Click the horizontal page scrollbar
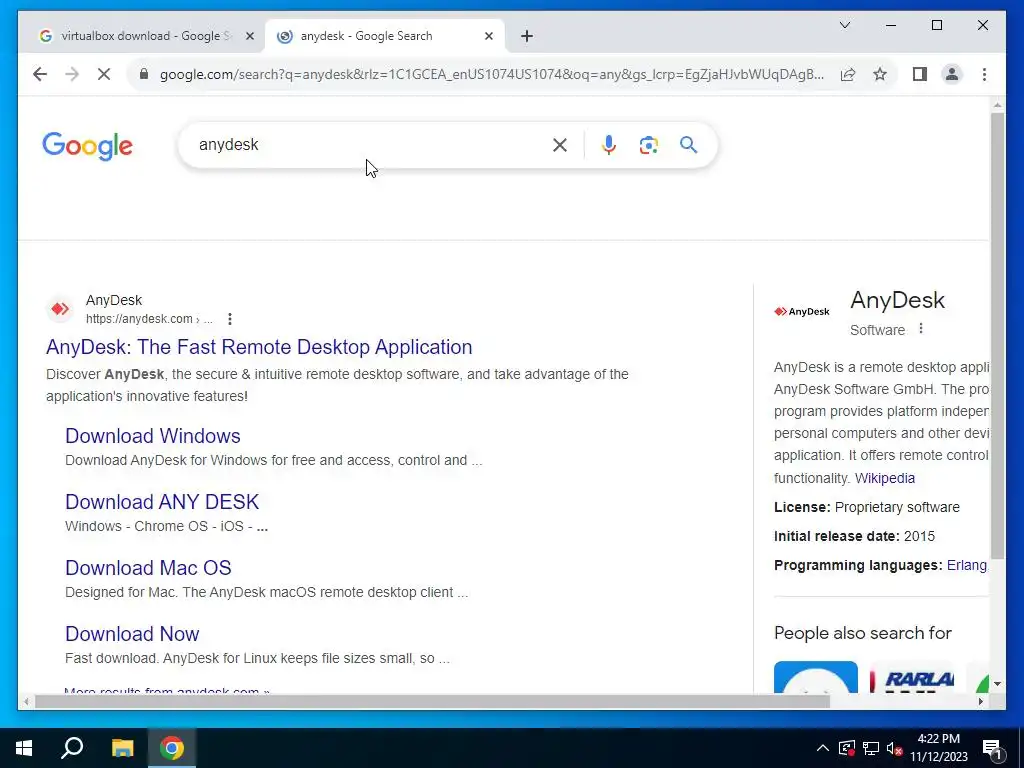Viewport: 1024px width, 768px height. coord(432,701)
